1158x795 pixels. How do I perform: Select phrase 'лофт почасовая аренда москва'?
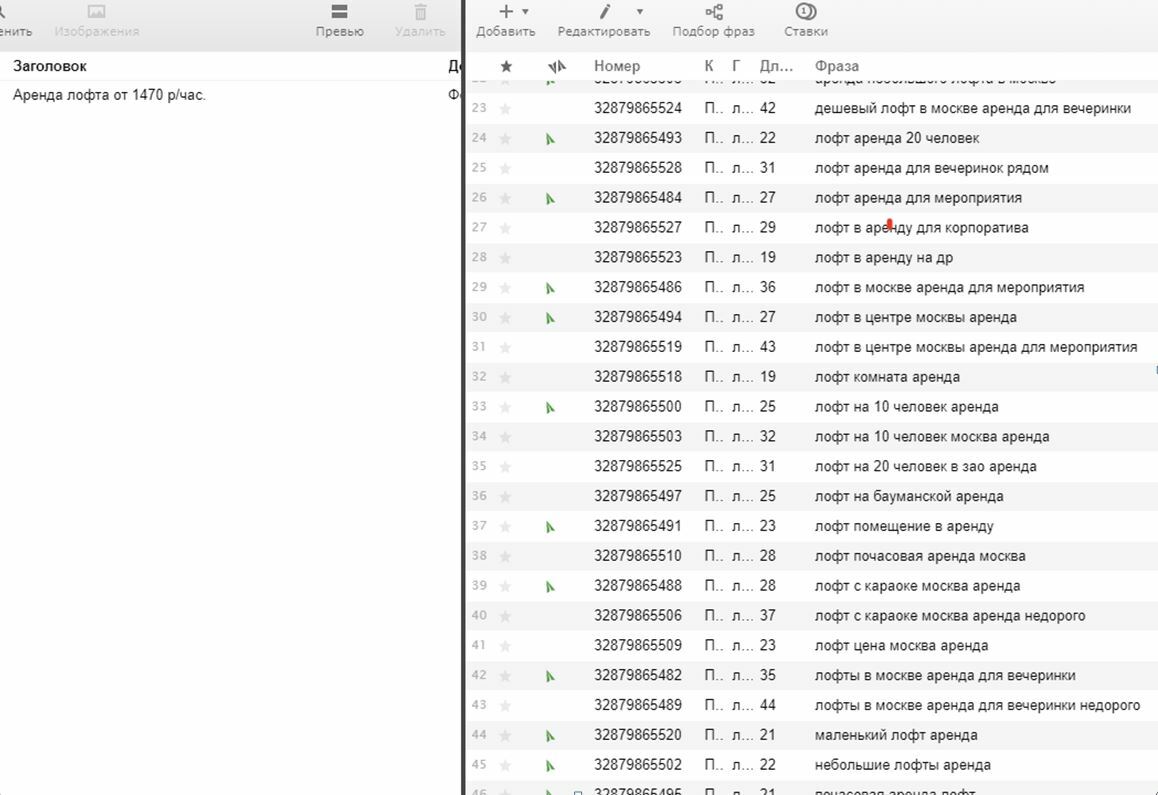click(x=920, y=556)
